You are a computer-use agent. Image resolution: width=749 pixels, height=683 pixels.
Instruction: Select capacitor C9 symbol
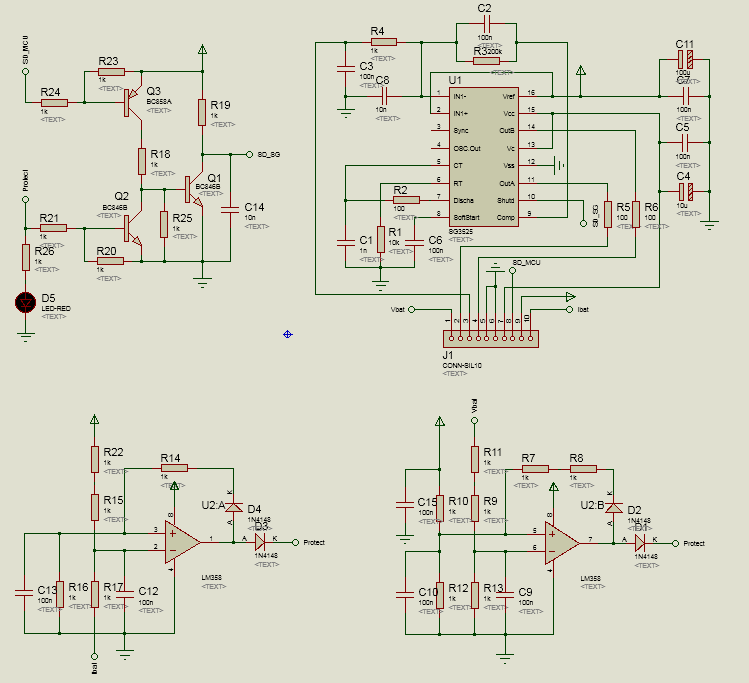(505, 595)
